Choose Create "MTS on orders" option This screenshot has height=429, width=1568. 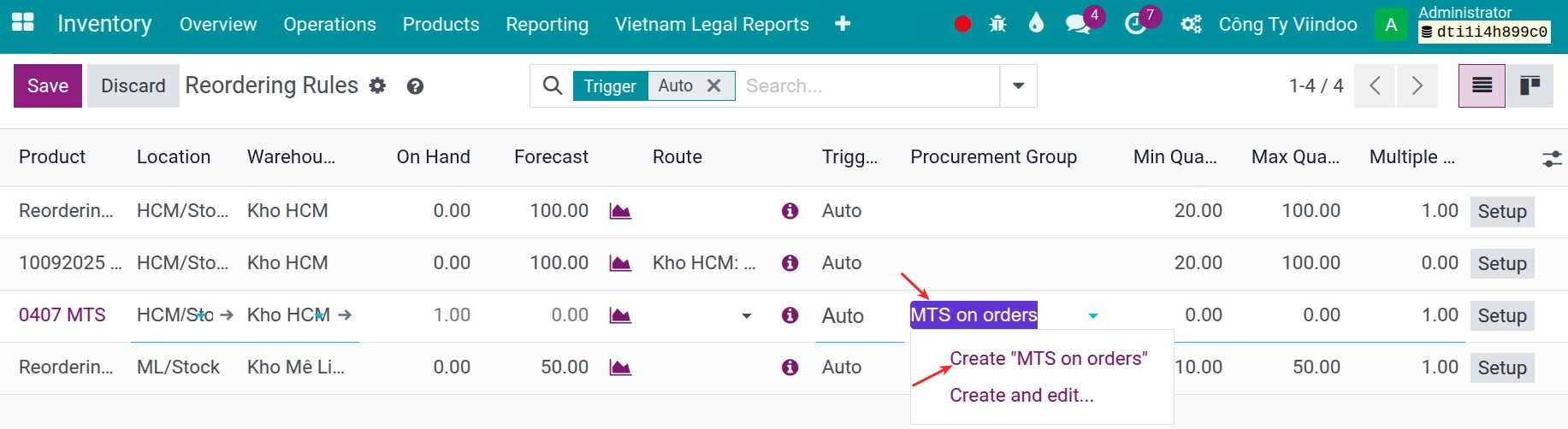coord(1048,359)
